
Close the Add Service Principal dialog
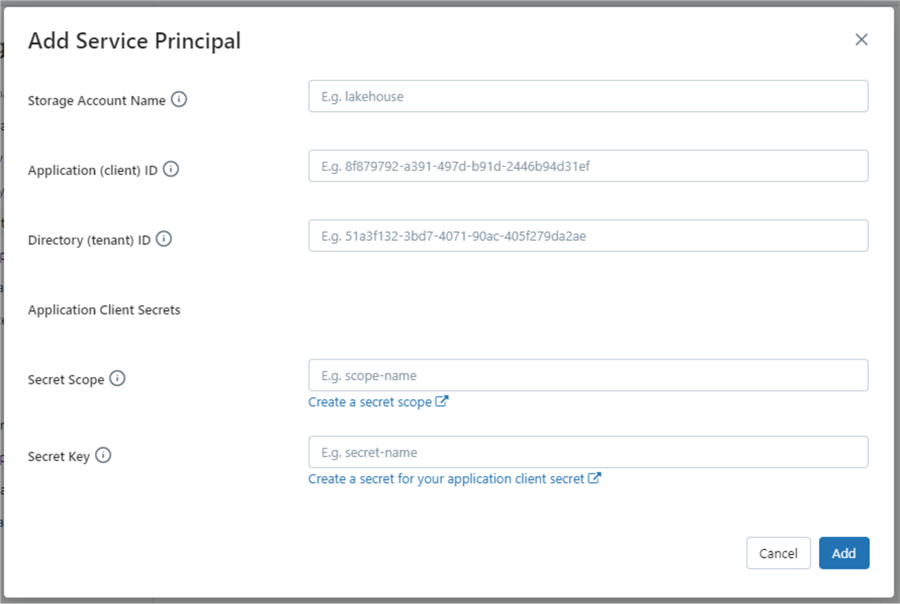(x=861, y=40)
